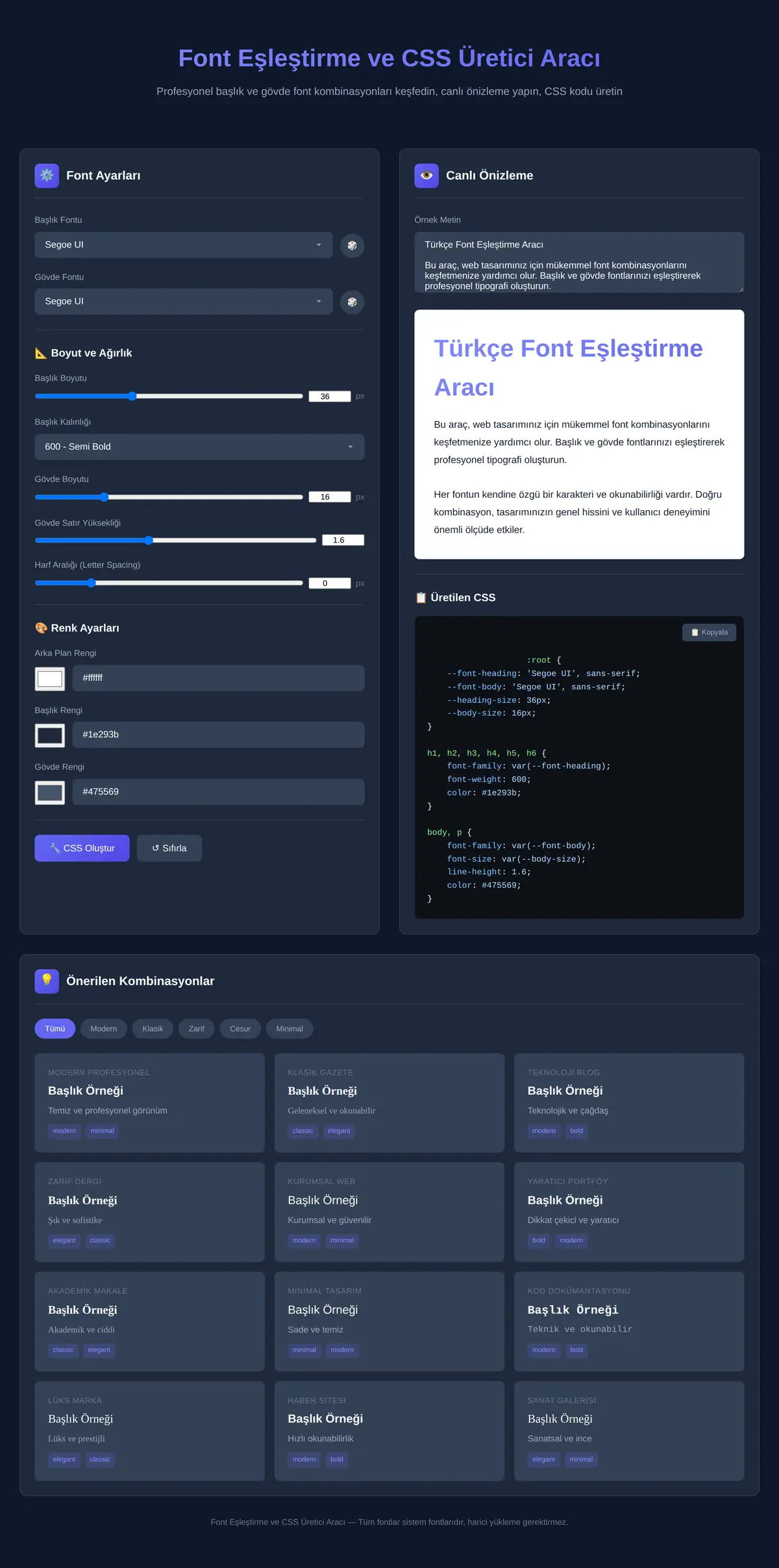
Task: Filter combinations by Modern
Action: point(104,1029)
